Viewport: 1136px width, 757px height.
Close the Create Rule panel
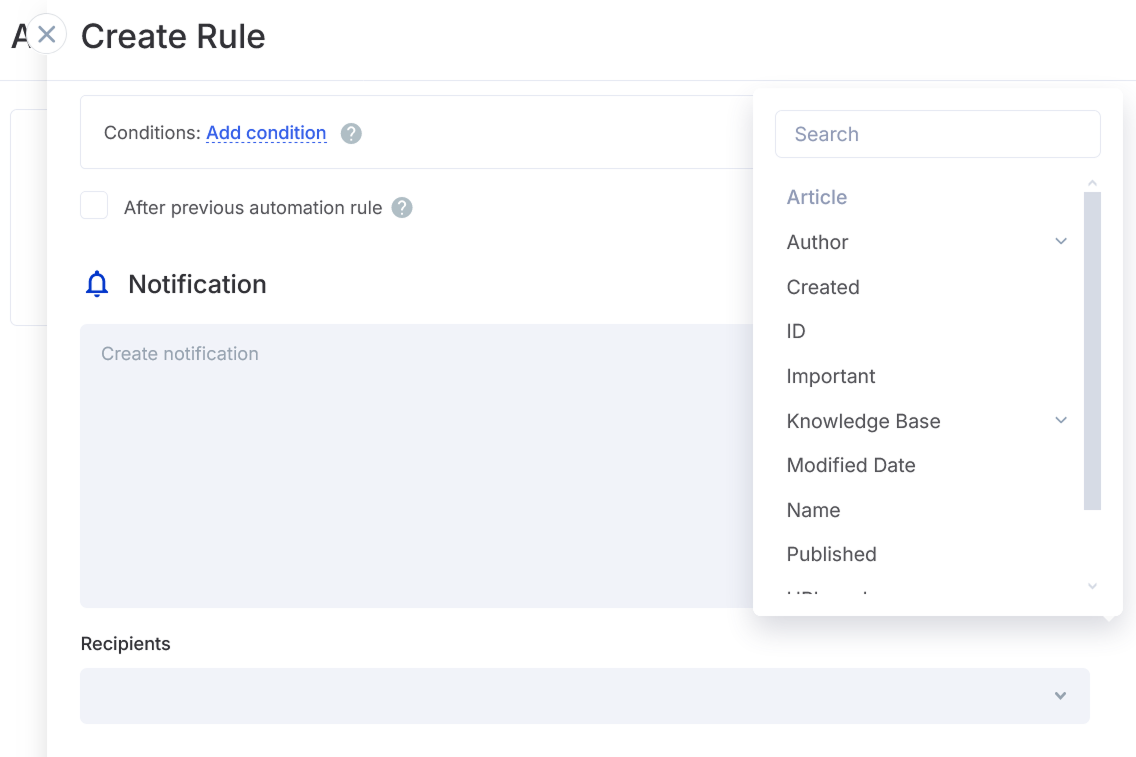pyautogui.click(x=46, y=35)
